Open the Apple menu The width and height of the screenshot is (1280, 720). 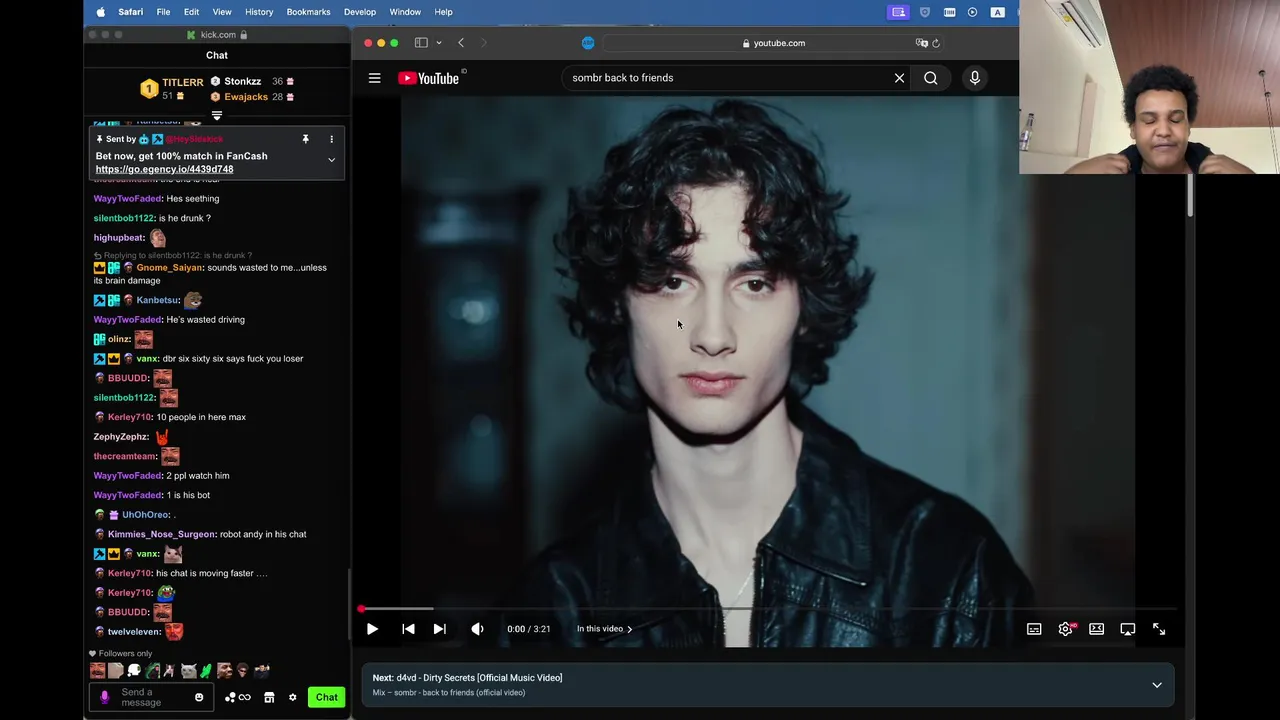coord(100,12)
